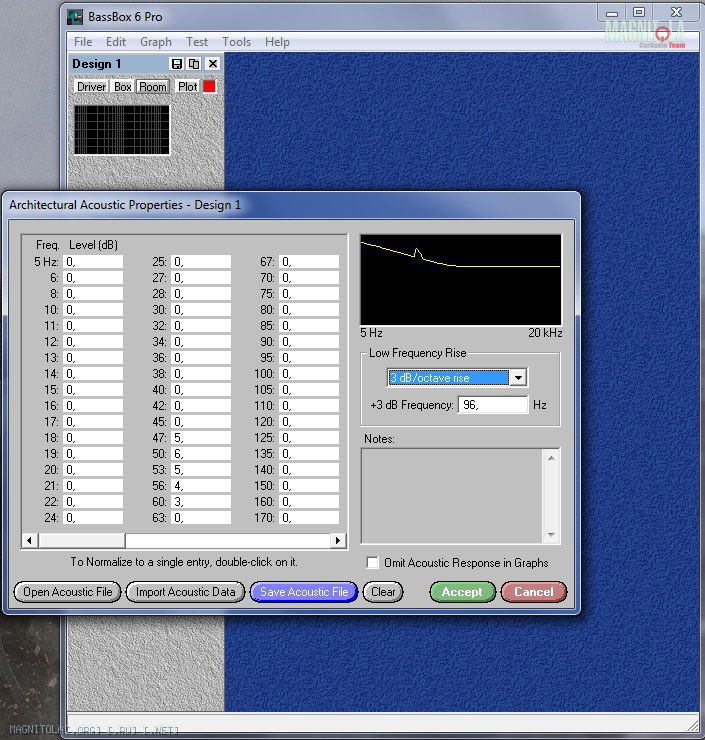Click the 56 Hz level field showing 4
This screenshot has height=740, width=705.
[x=201, y=486]
